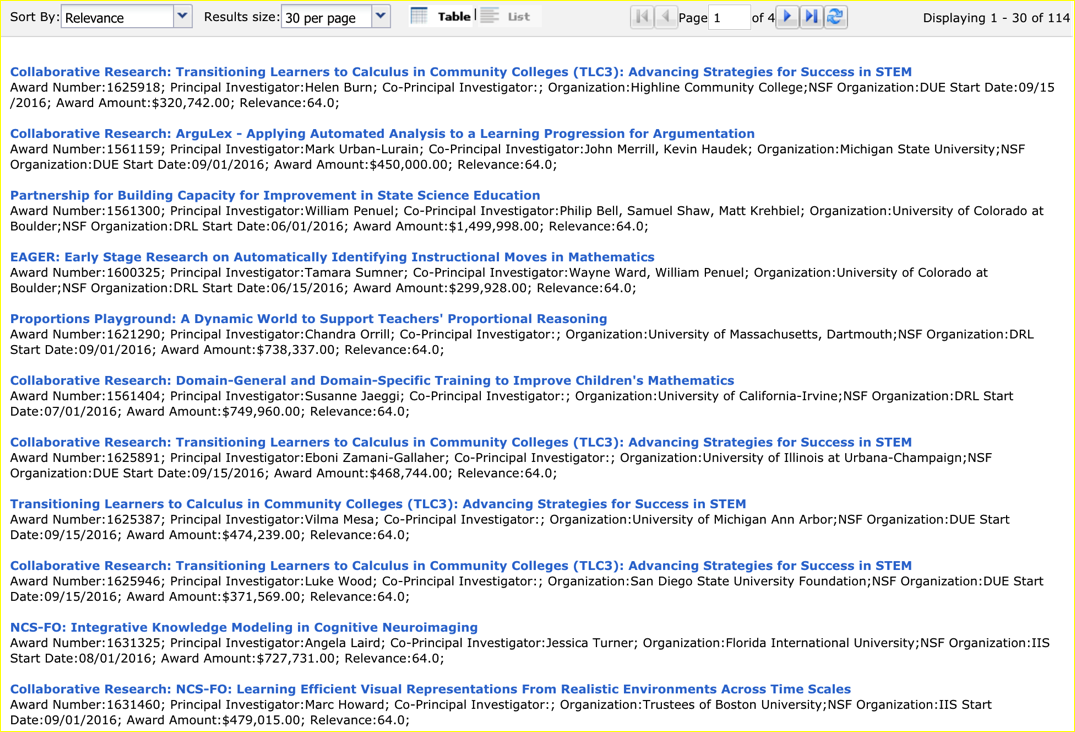
Task: Open Proportions Playground award link
Action: click(309, 319)
